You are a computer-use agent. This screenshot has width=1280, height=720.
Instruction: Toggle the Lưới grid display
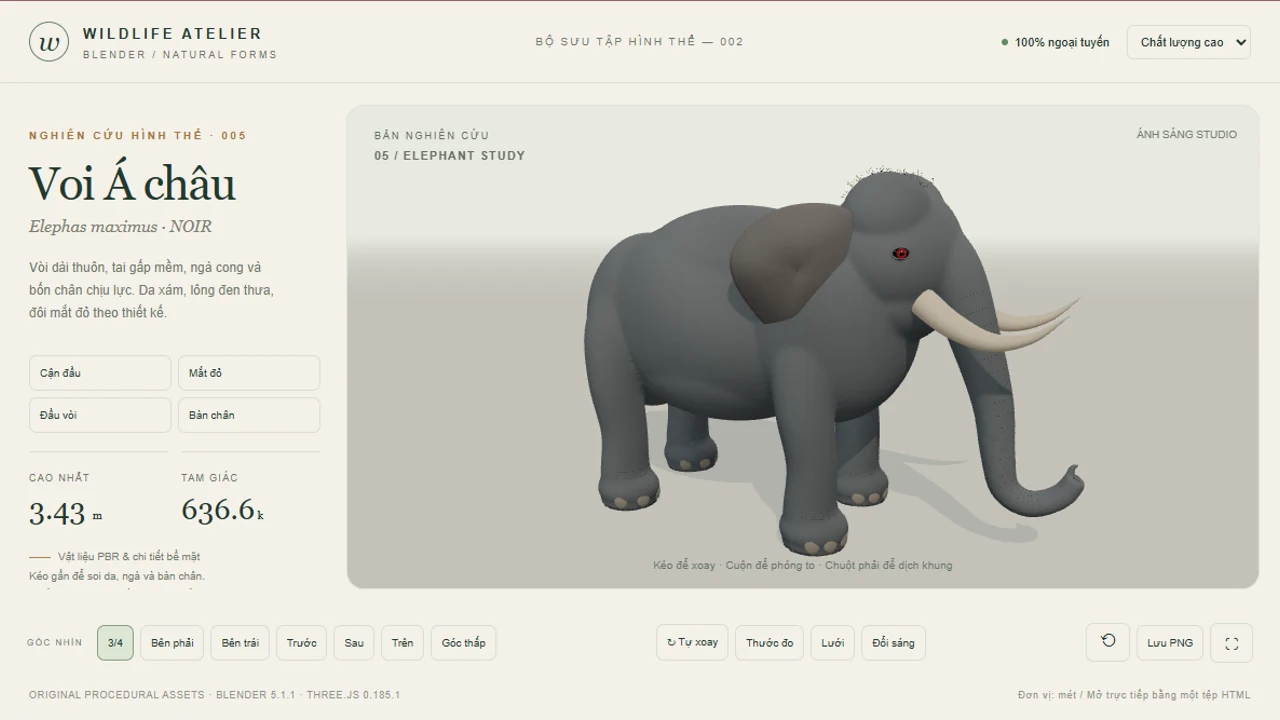tap(833, 643)
